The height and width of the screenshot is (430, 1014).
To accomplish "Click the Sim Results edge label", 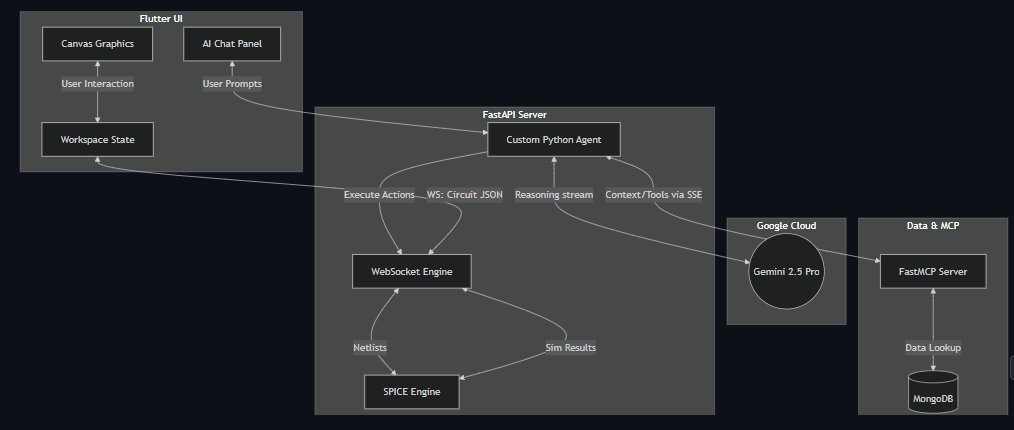I will click(x=570, y=348).
